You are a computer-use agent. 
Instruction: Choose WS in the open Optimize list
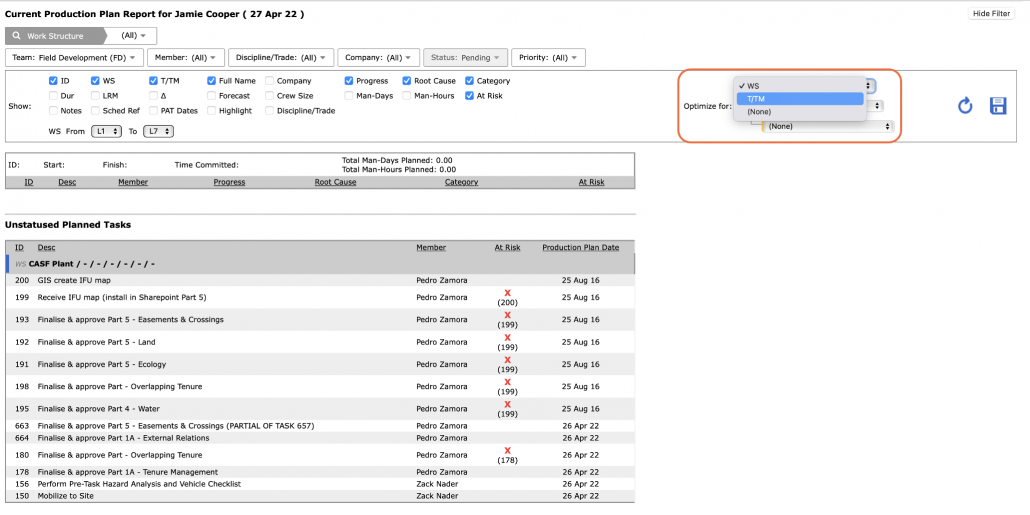(x=799, y=86)
